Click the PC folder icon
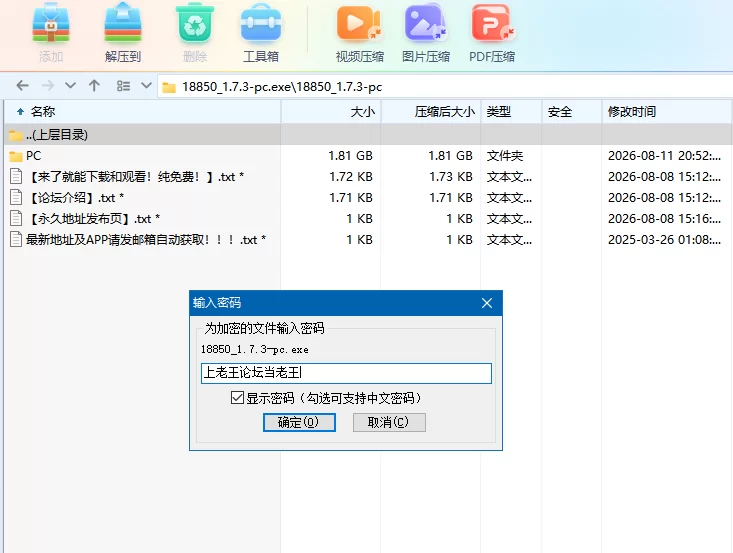Screen dimensions: 733x553 click(16, 156)
